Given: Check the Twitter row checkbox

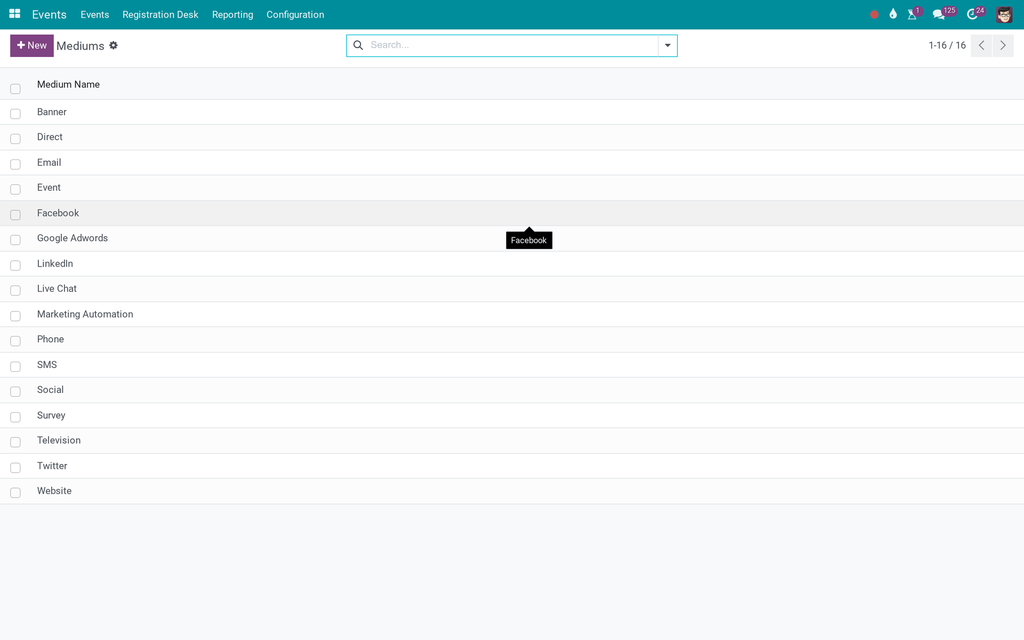Looking at the screenshot, I should click(x=16, y=468).
